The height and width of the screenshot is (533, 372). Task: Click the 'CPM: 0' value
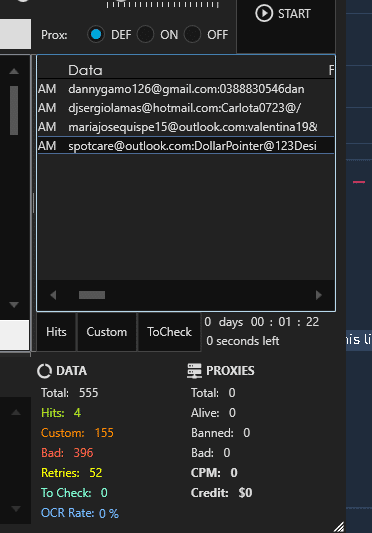click(x=214, y=473)
